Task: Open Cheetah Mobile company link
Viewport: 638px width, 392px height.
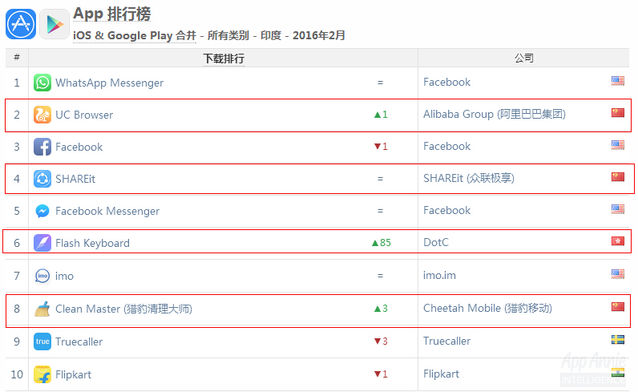Action: 487,308
